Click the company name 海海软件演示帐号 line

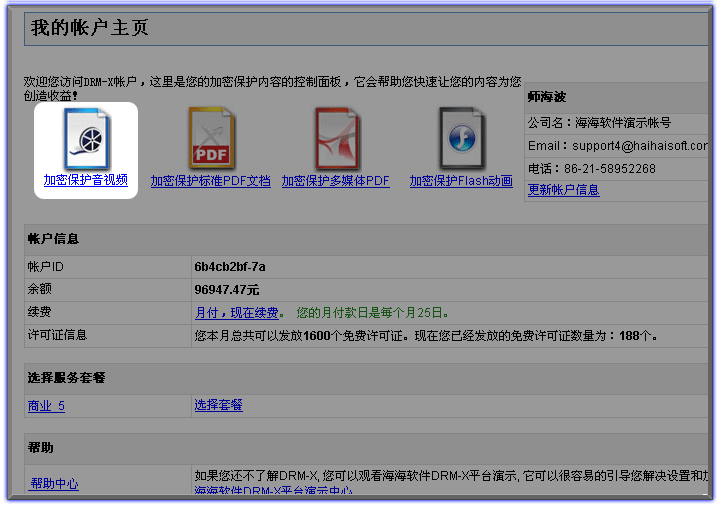tap(600, 123)
